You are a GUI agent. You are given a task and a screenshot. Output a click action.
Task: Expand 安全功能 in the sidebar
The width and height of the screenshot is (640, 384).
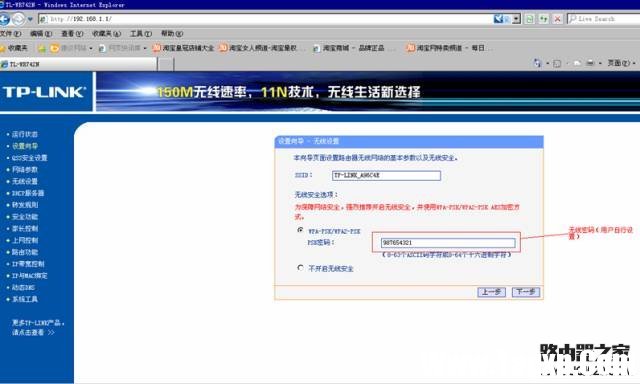click(24, 217)
